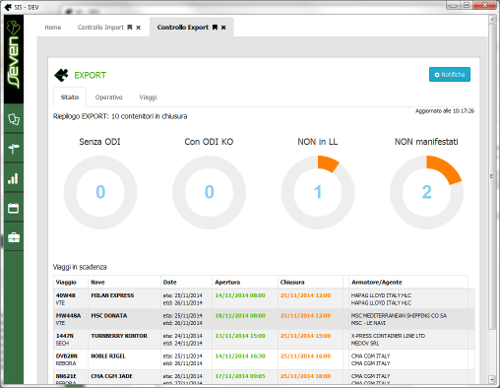Open the calendar icon in sidebar

pyautogui.click(x=14, y=208)
